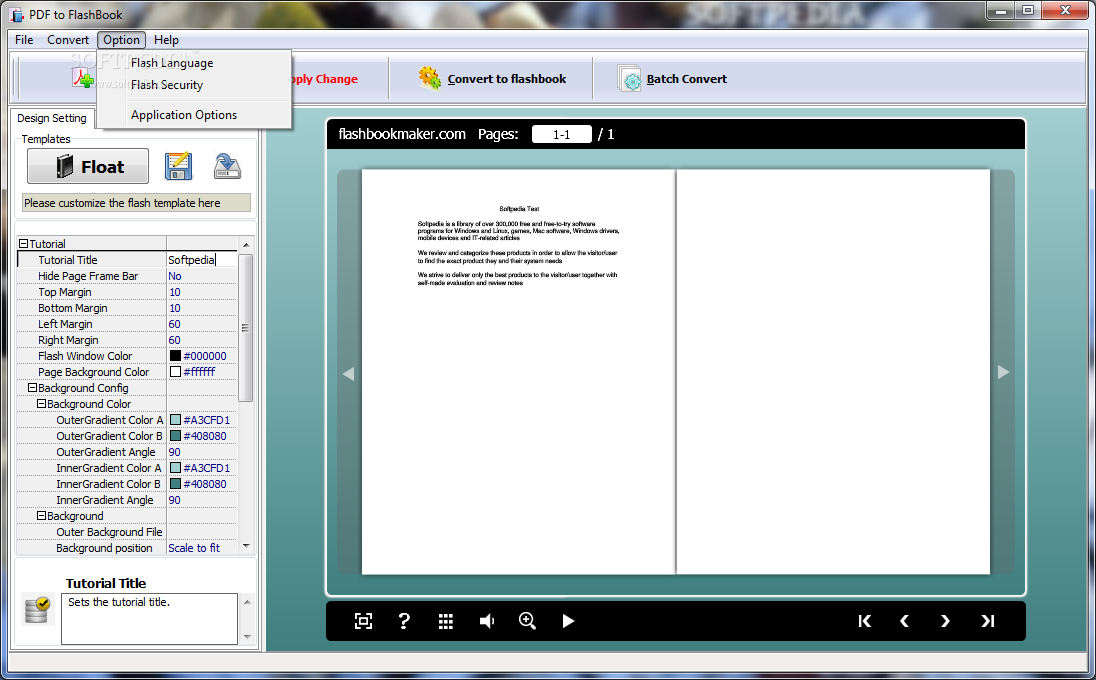Choose Flash Language from the Option menu

click(x=172, y=63)
